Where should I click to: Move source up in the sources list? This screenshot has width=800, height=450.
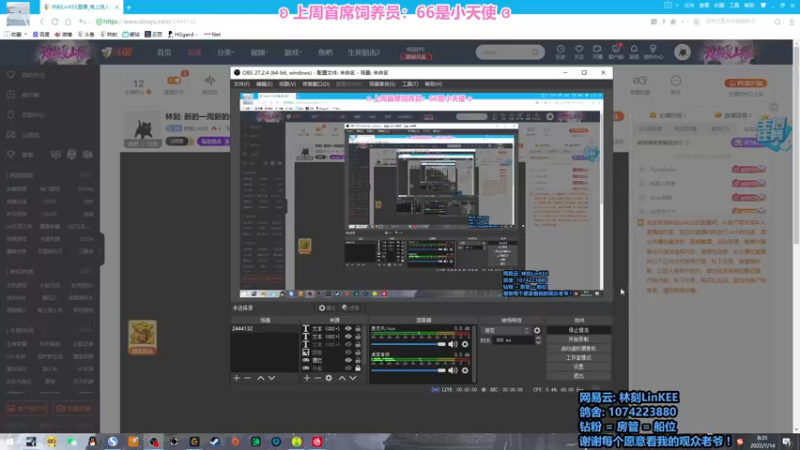click(x=342, y=378)
